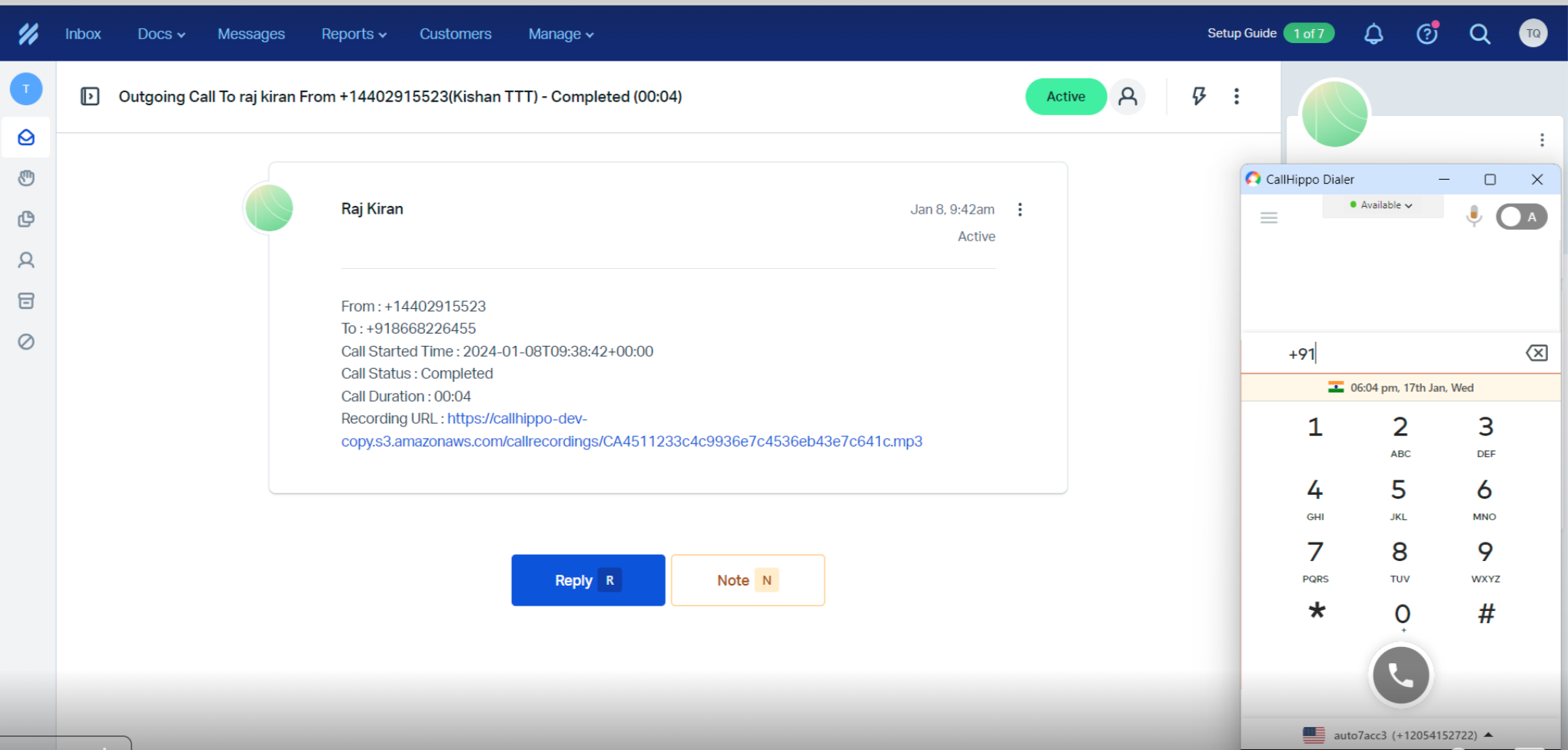Open the Setup Guide
This screenshot has height=750, width=1568.
click(x=1241, y=33)
